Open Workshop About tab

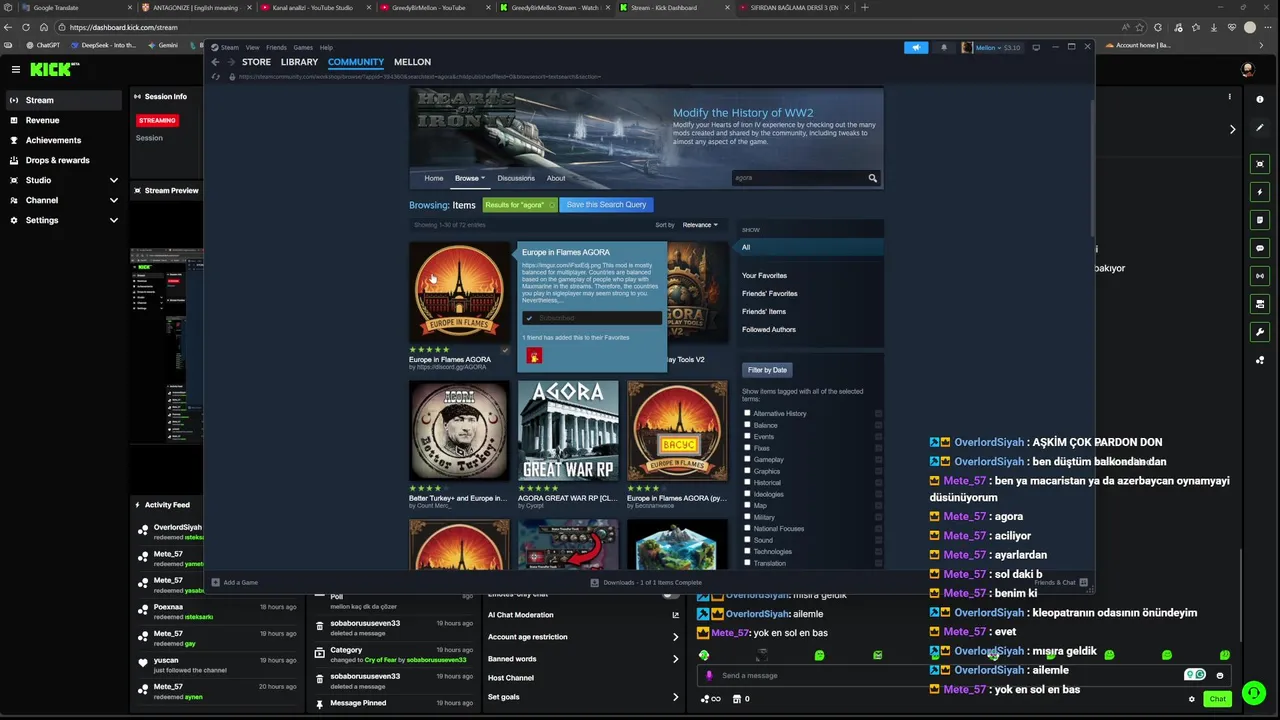pyautogui.click(x=556, y=178)
